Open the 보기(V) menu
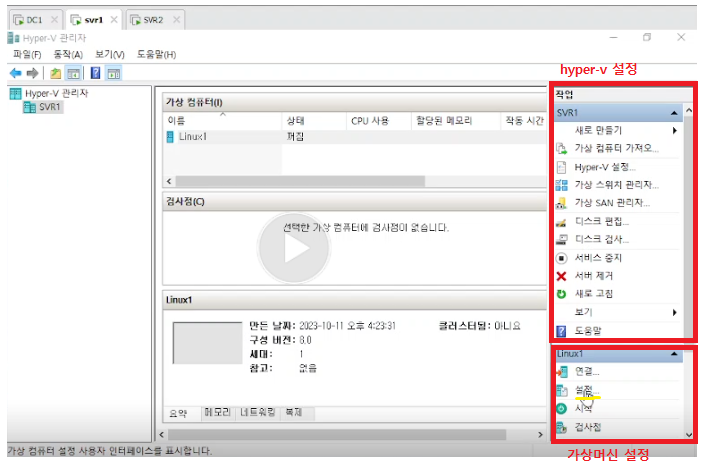The width and height of the screenshot is (703, 473). [x=109, y=55]
